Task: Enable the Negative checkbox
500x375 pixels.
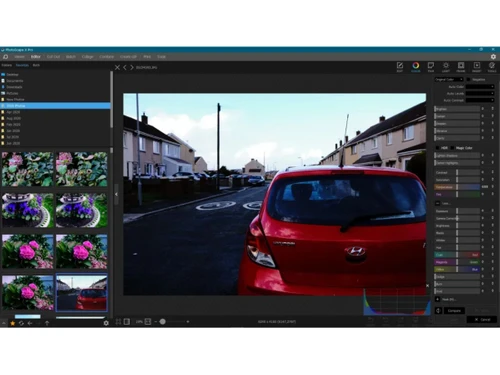Action: [468, 80]
